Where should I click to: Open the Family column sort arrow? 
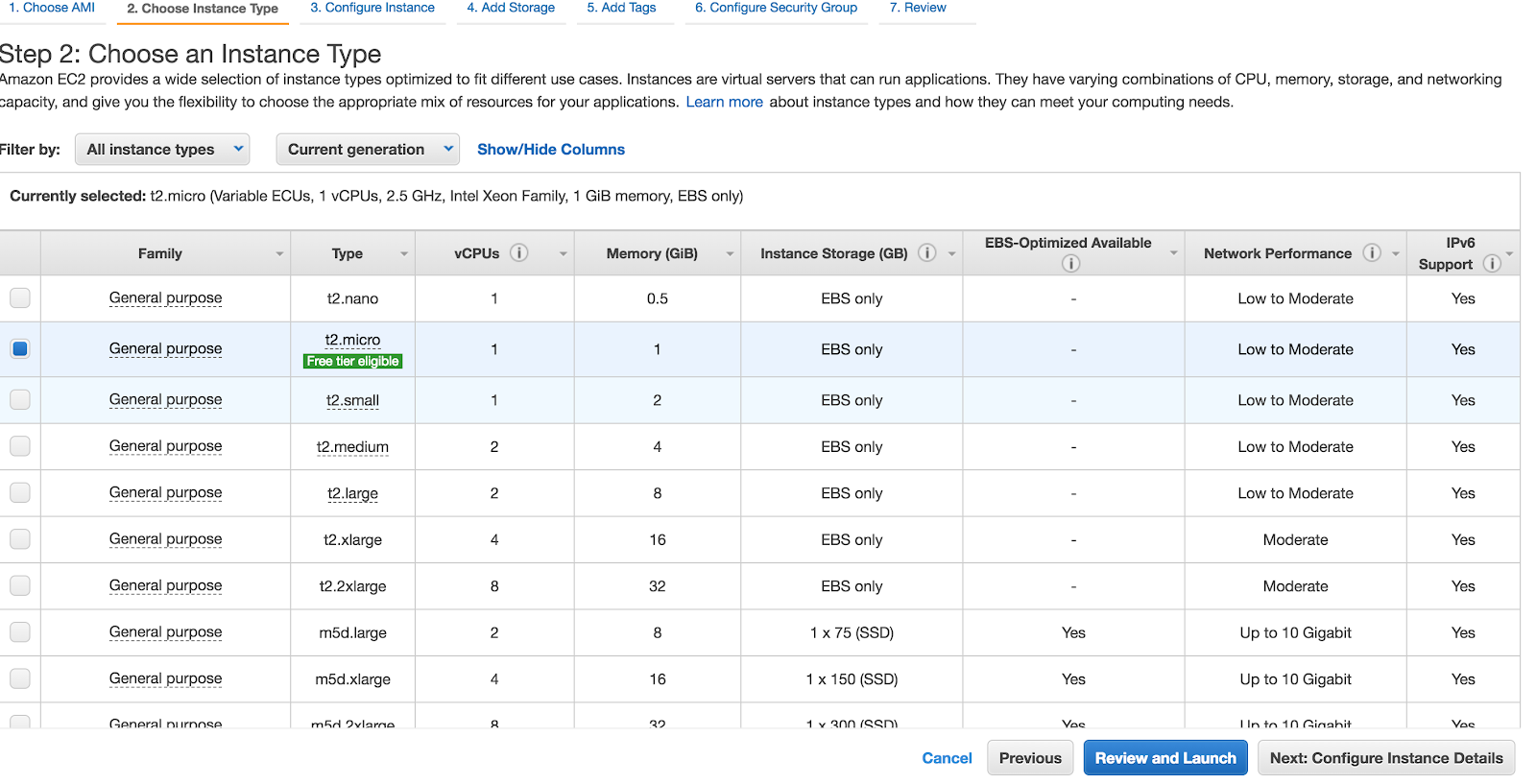click(279, 254)
